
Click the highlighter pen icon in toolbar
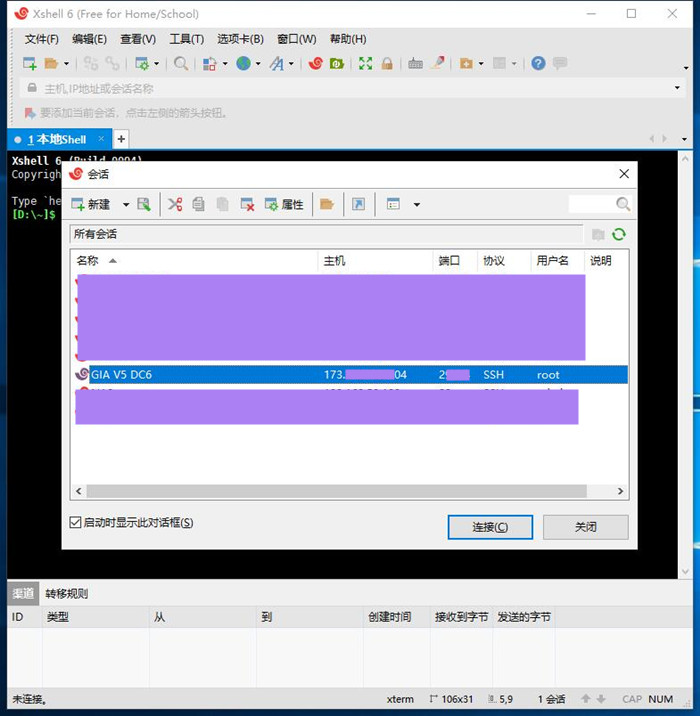[x=437, y=63]
